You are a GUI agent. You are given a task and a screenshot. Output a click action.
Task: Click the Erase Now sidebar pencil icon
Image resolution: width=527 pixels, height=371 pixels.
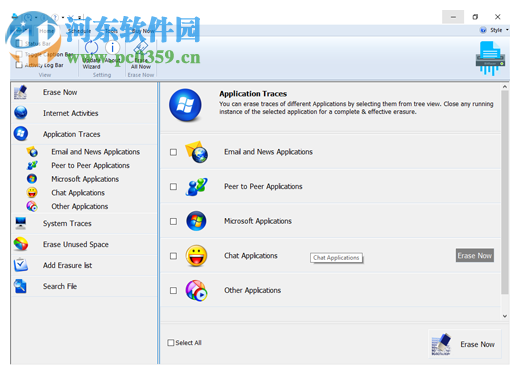click(21, 92)
